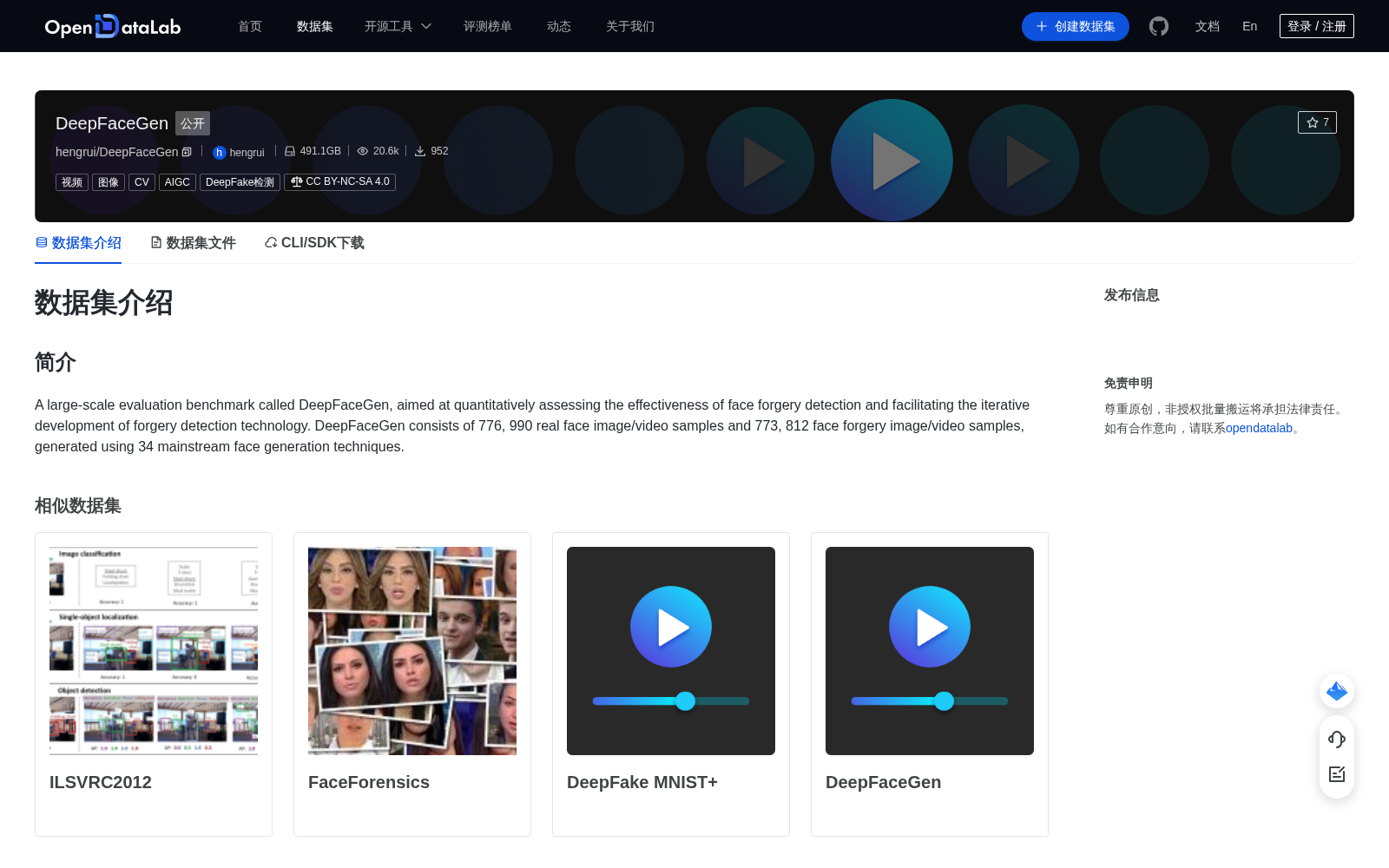The height and width of the screenshot is (868, 1389).
Task: Click the DeepFaceGen card progress slider
Action: coord(930,700)
